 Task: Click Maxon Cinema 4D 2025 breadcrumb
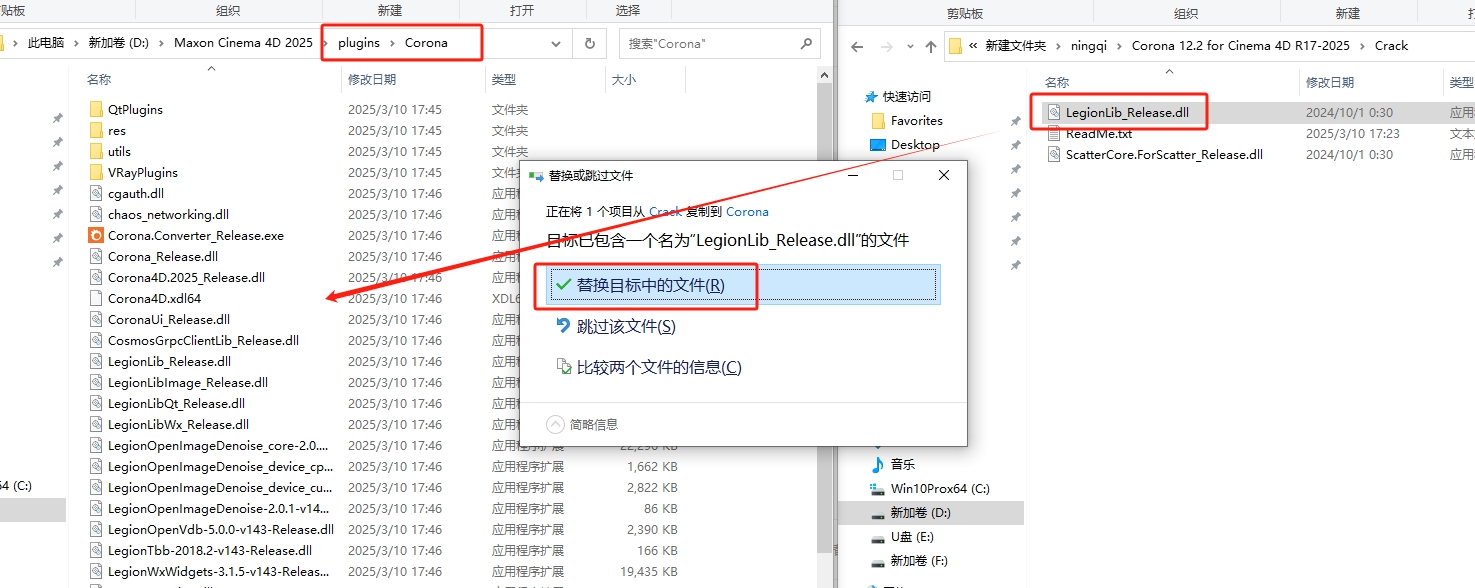tap(243, 43)
